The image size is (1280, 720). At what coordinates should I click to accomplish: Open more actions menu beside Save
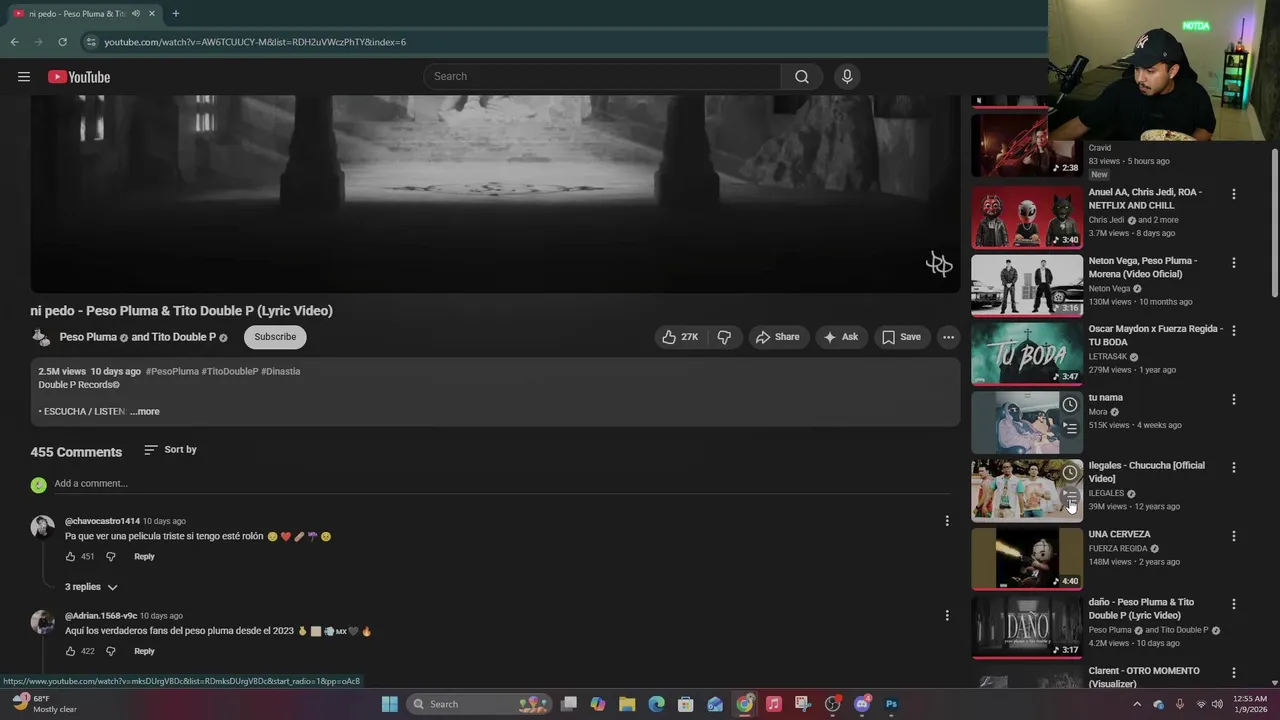[948, 337]
